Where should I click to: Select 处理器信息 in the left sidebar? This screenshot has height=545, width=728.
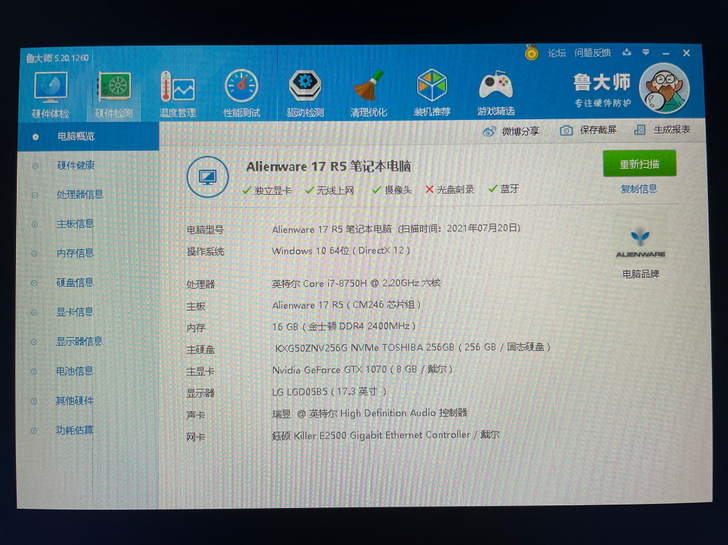coord(79,194)
